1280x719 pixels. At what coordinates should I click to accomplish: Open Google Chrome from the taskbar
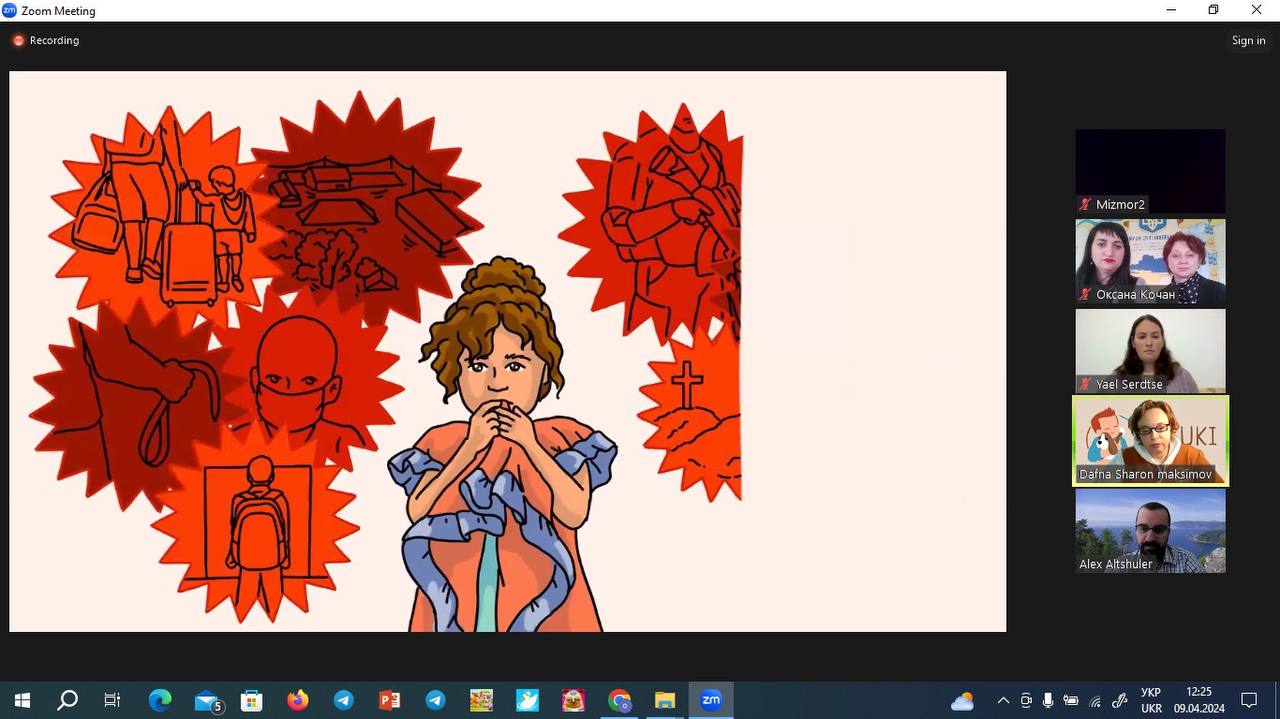pos(620,701)
